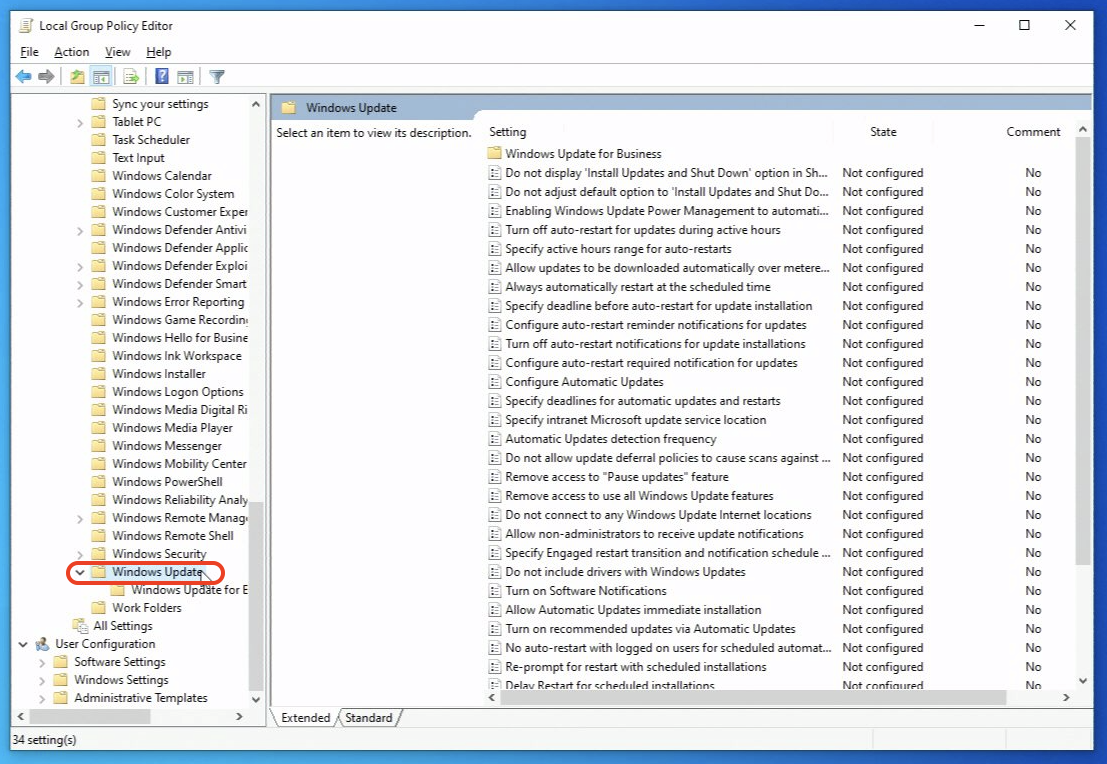The width and height of the screenshot is (1107, 764).
Task: Select 'Remove access to "Pause updates" feature' policy
Action: [x=616, y=477]
